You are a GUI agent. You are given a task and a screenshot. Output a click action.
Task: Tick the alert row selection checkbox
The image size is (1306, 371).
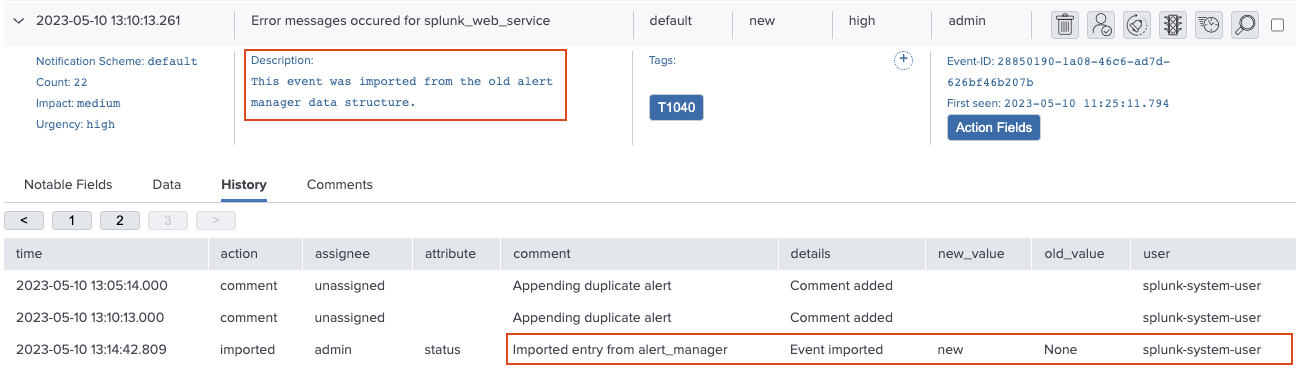1278,25
